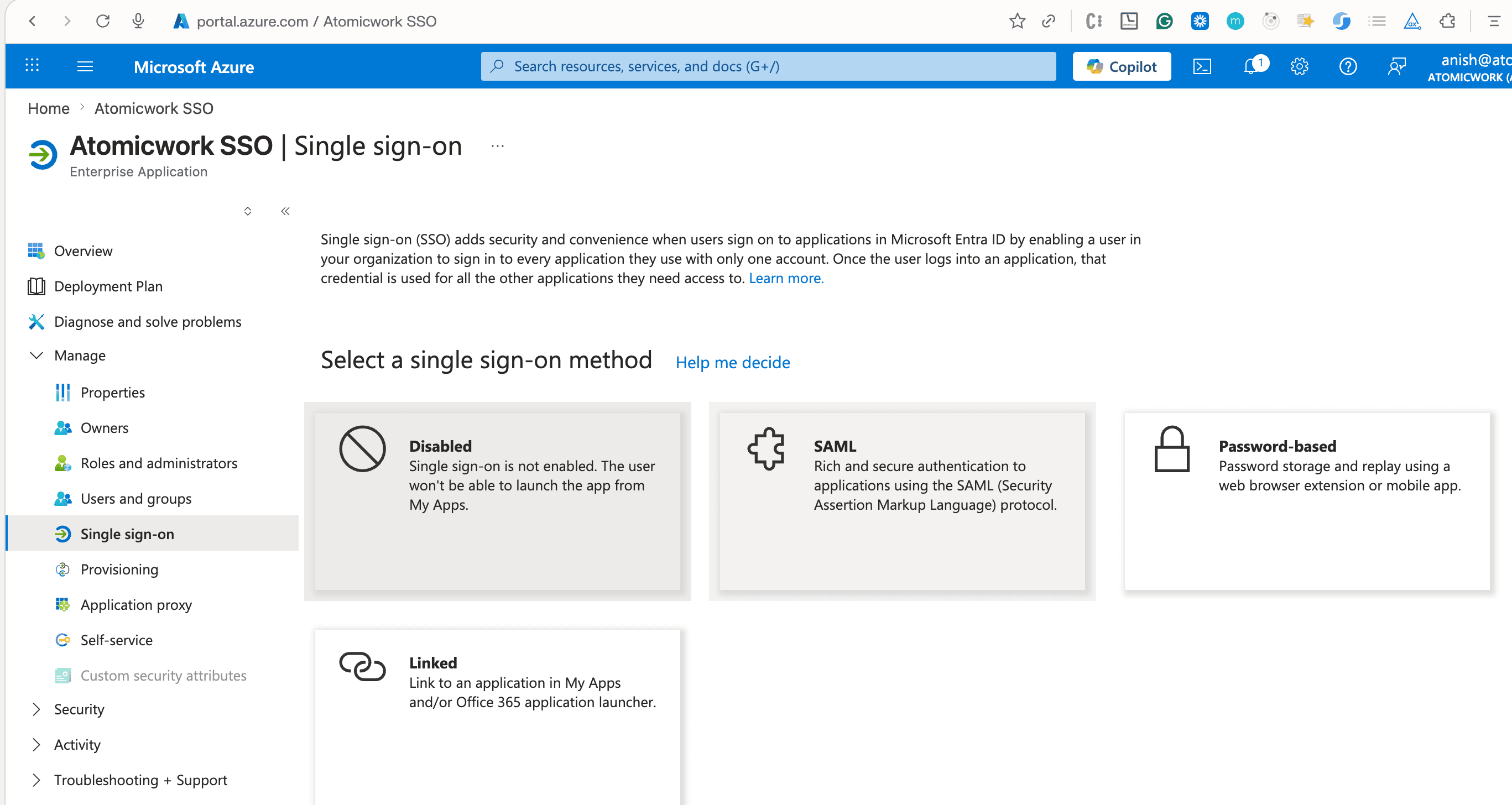Click the Diagnose and solve problems wrench icon
This screenshot has height=805, width=1512.
click(x=37, y=322)
